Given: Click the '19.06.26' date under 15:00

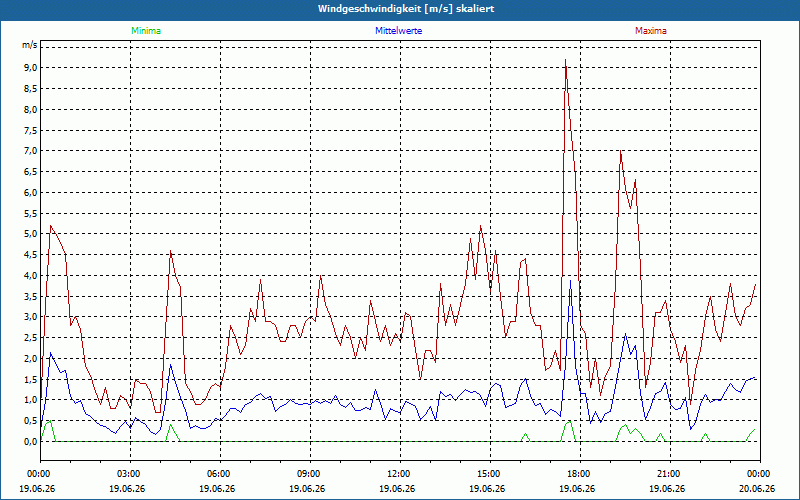Looking at the screenshot, I should click(x=487, y=488).
